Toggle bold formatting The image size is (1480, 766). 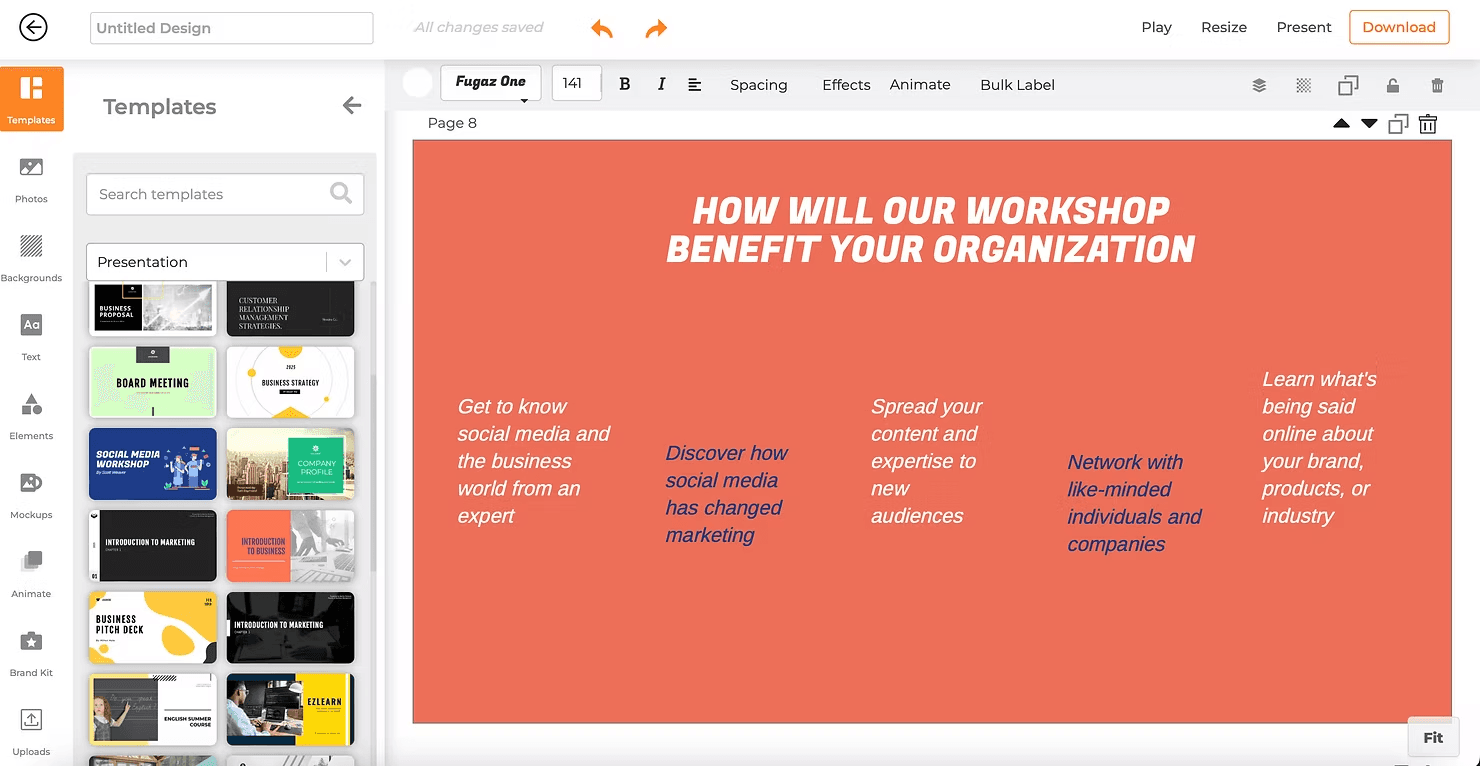(625, 84)
